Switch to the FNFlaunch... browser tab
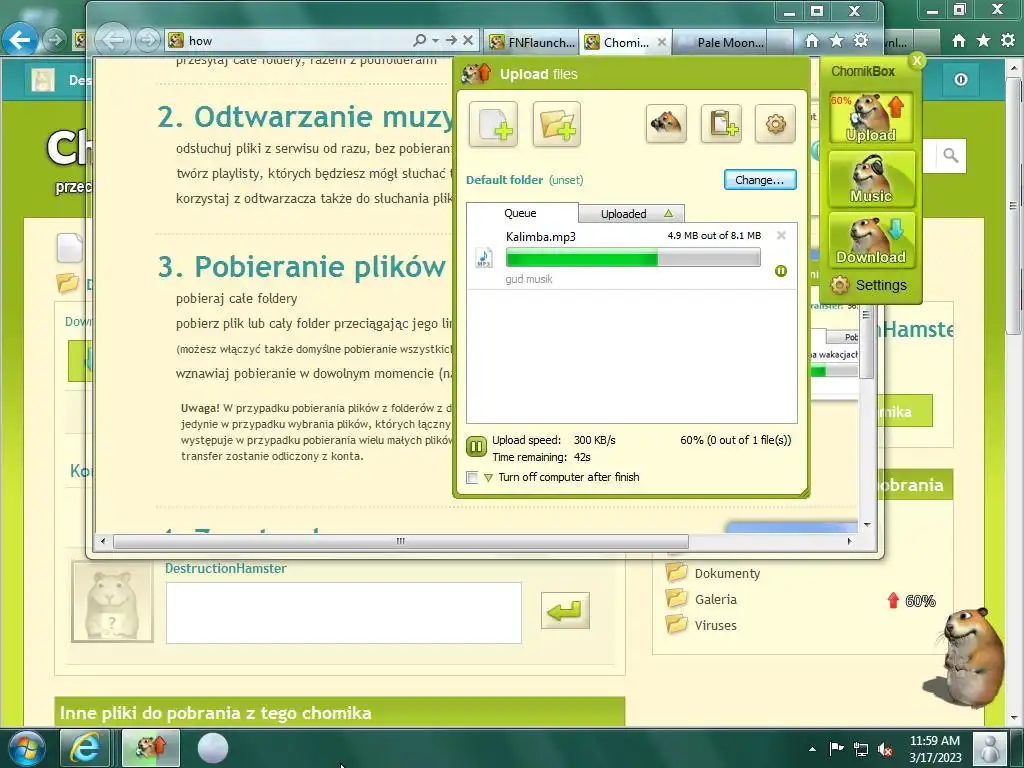The height and width of the screenshot is (768, 1024). tap(532, 42)
